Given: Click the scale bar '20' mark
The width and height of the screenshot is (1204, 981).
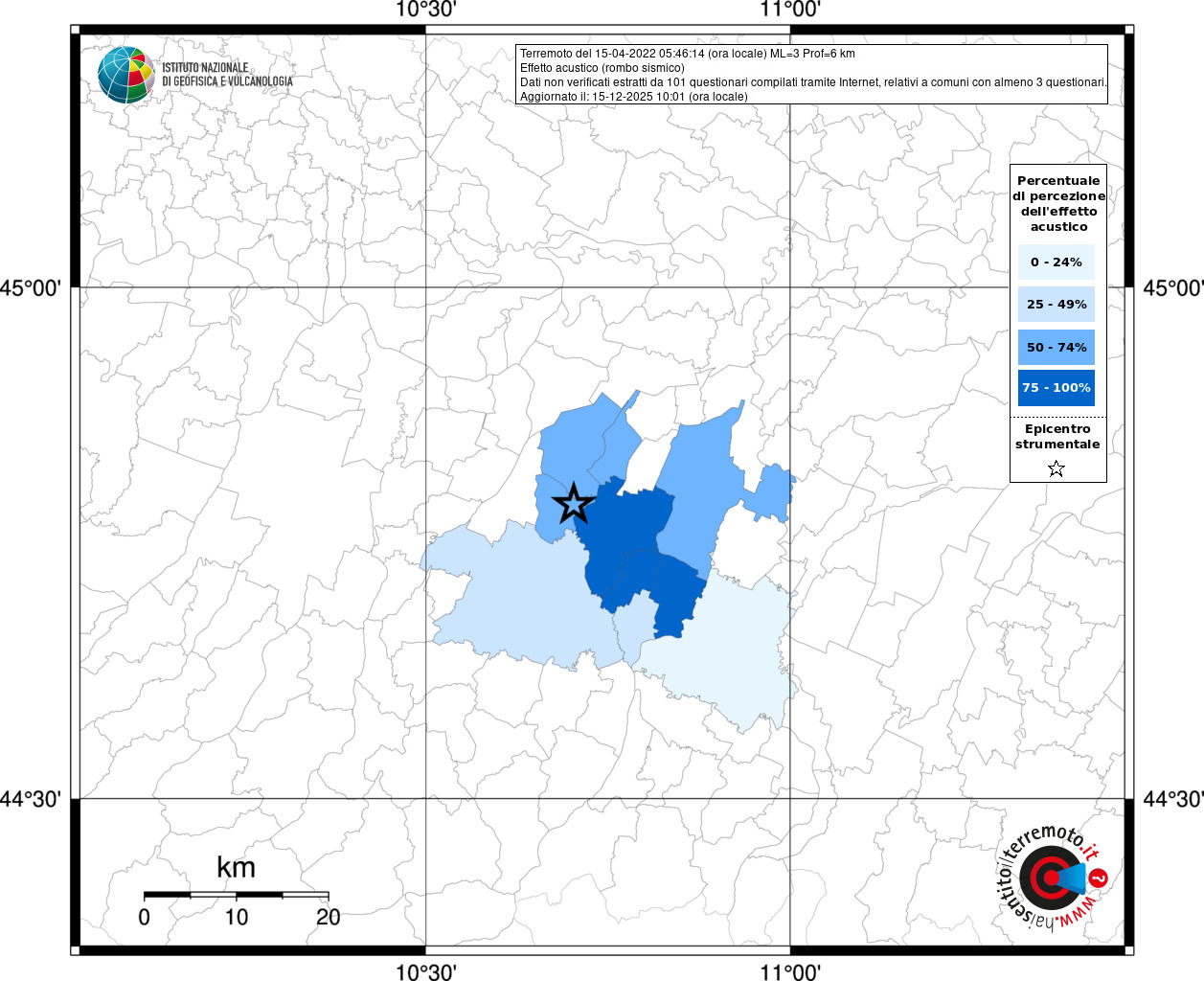Looking at the screenshot, I should [x=328, y=917].
